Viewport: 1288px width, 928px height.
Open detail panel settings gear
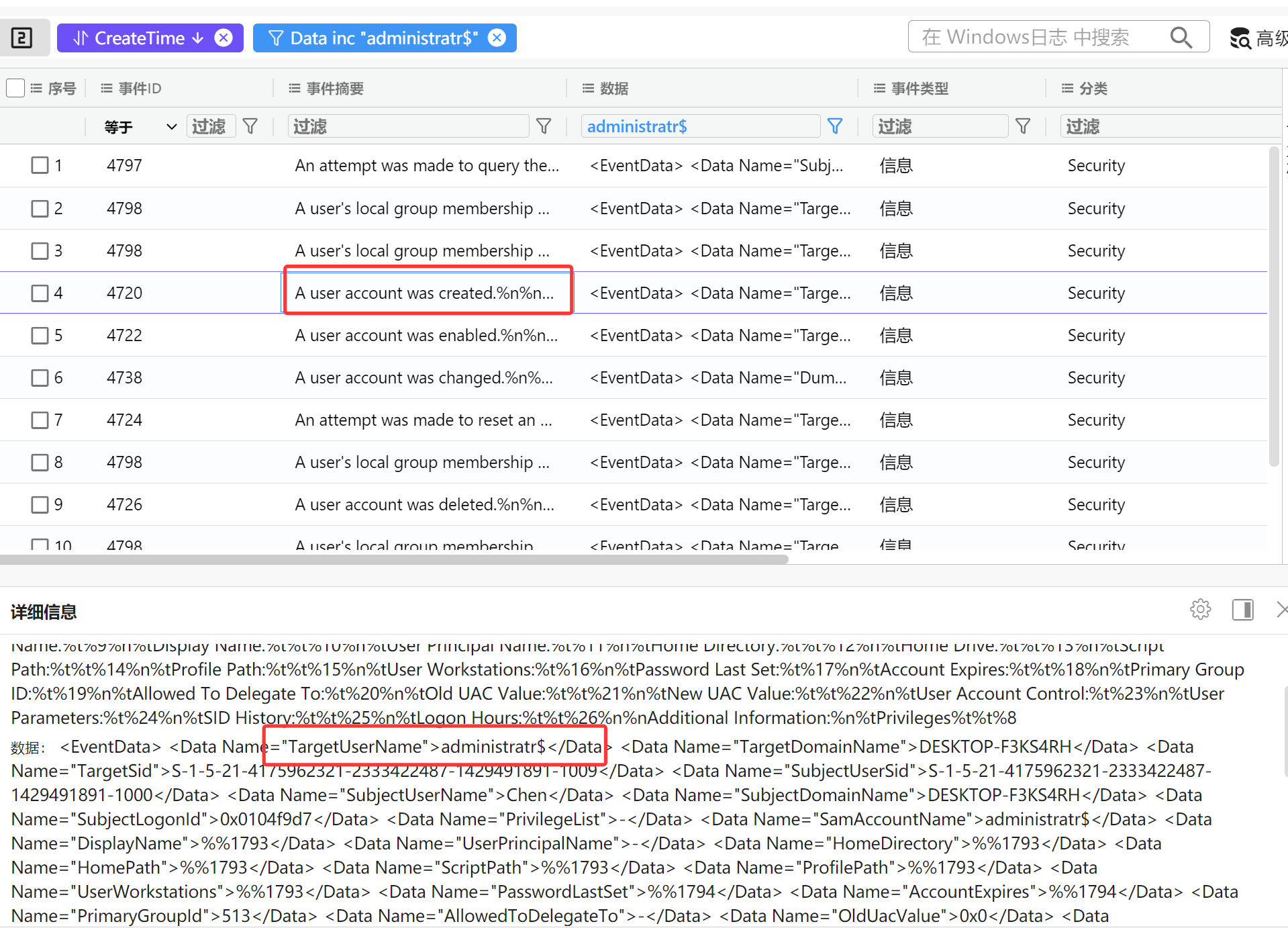(1200, 609)
